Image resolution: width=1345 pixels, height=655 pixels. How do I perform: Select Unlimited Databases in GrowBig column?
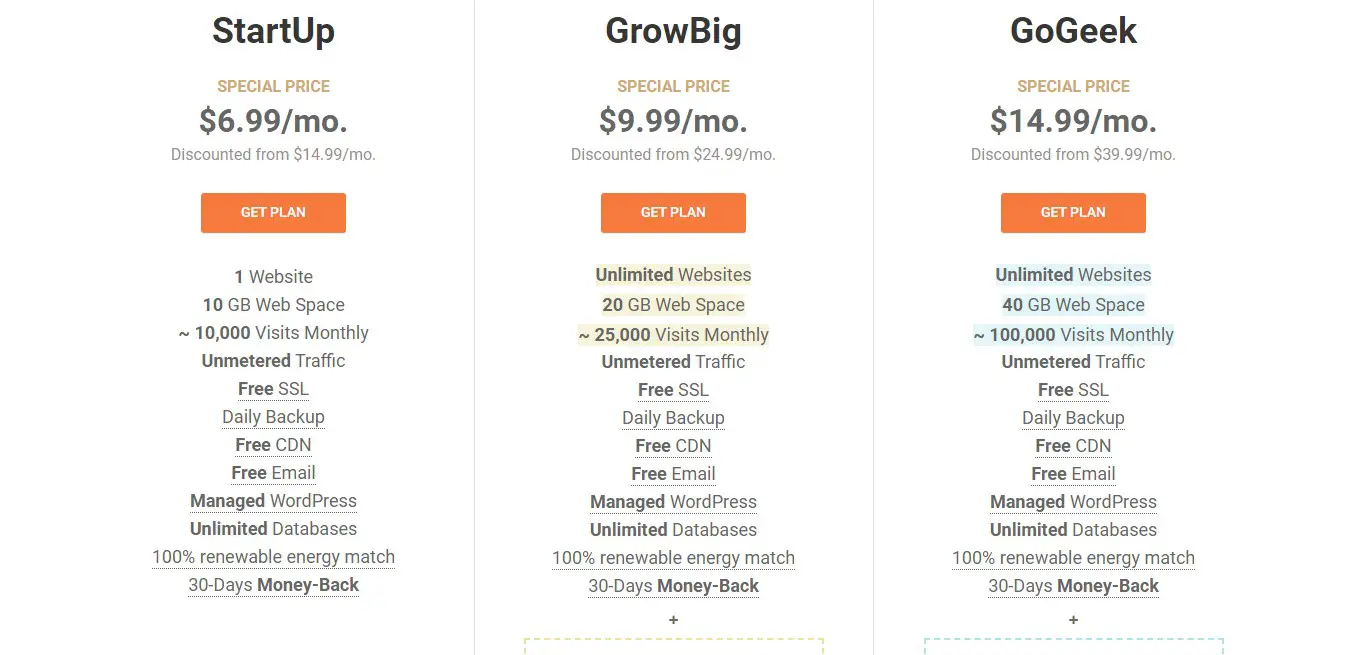click(673, 530)
